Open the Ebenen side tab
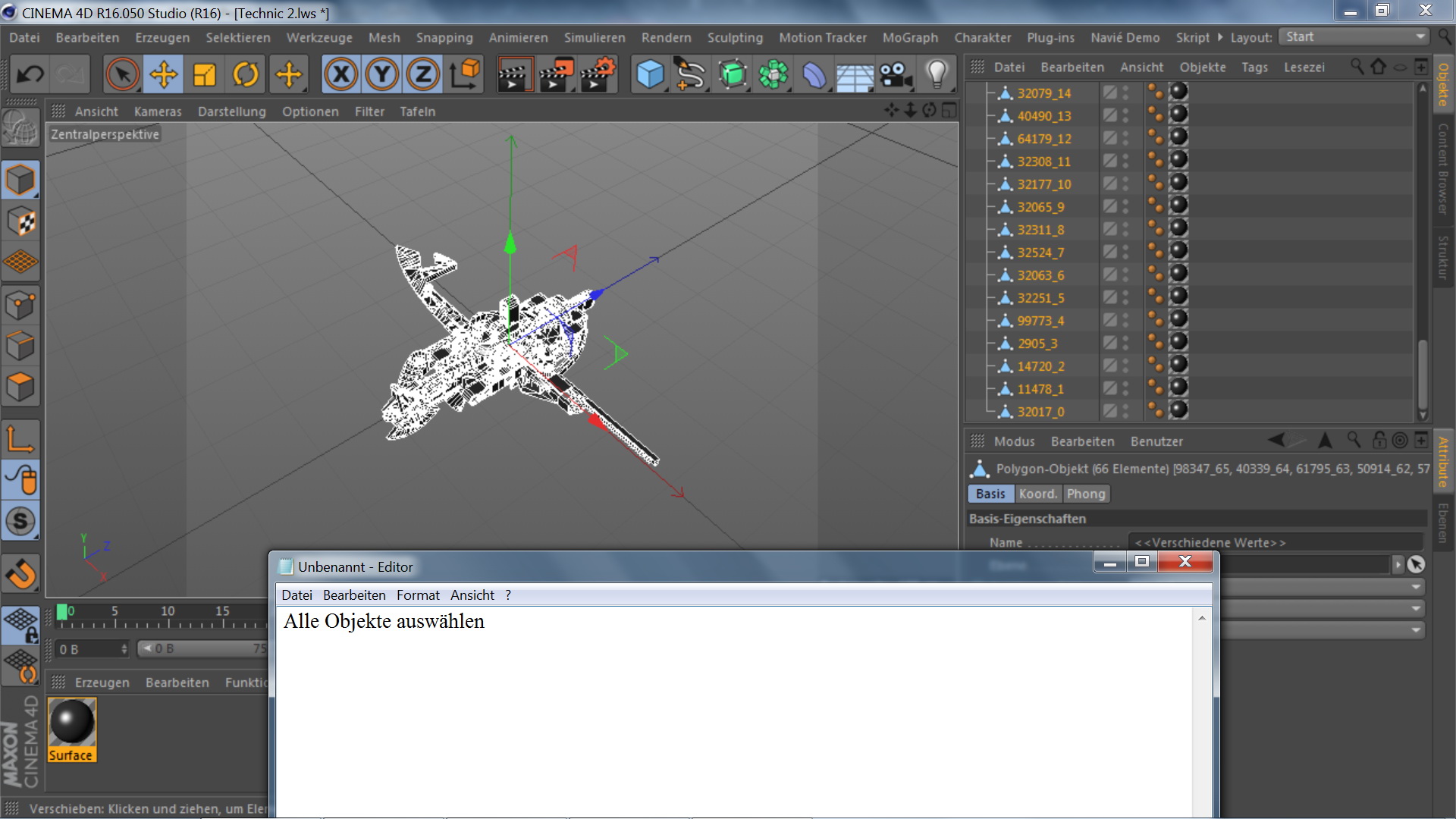Image resolution: width=1456 pixels, height=819 pixels. pos(1443,523)
